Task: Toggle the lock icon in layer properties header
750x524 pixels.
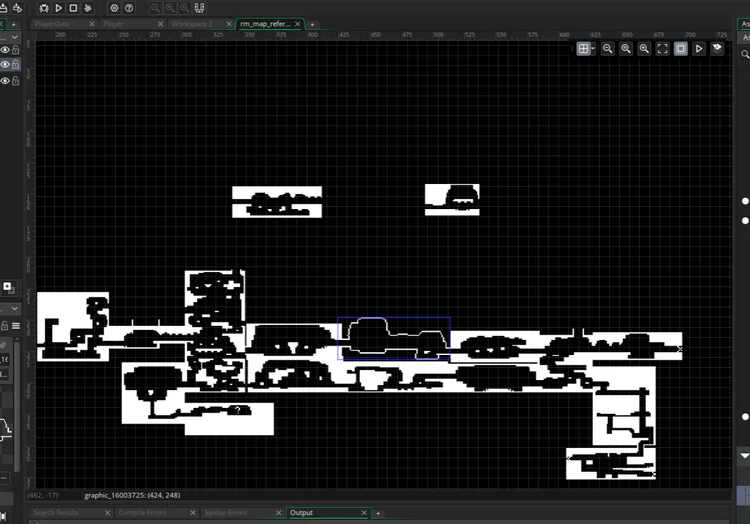Action: coord(4,326)
